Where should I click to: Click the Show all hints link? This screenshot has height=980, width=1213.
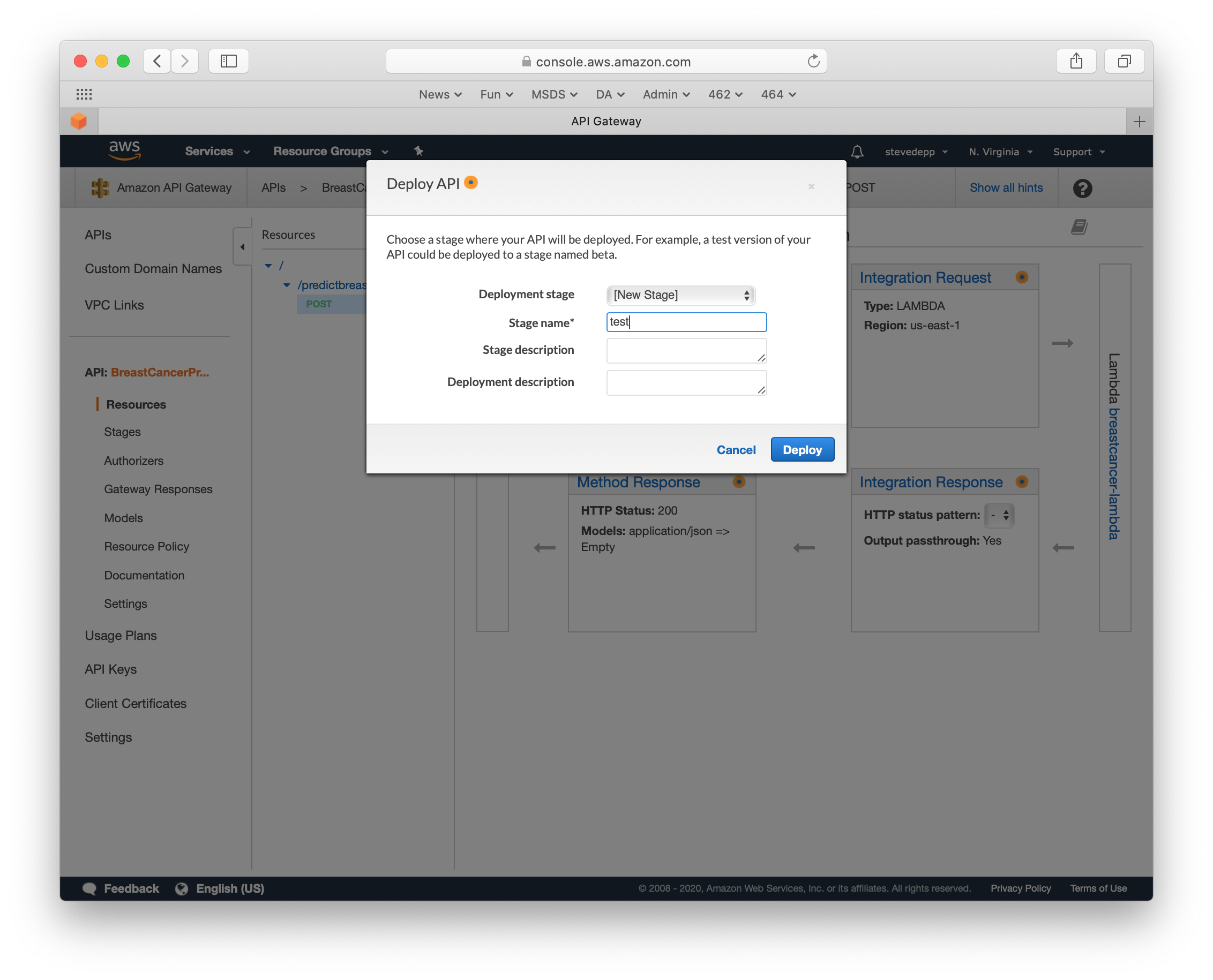[x=1006, y=187]
